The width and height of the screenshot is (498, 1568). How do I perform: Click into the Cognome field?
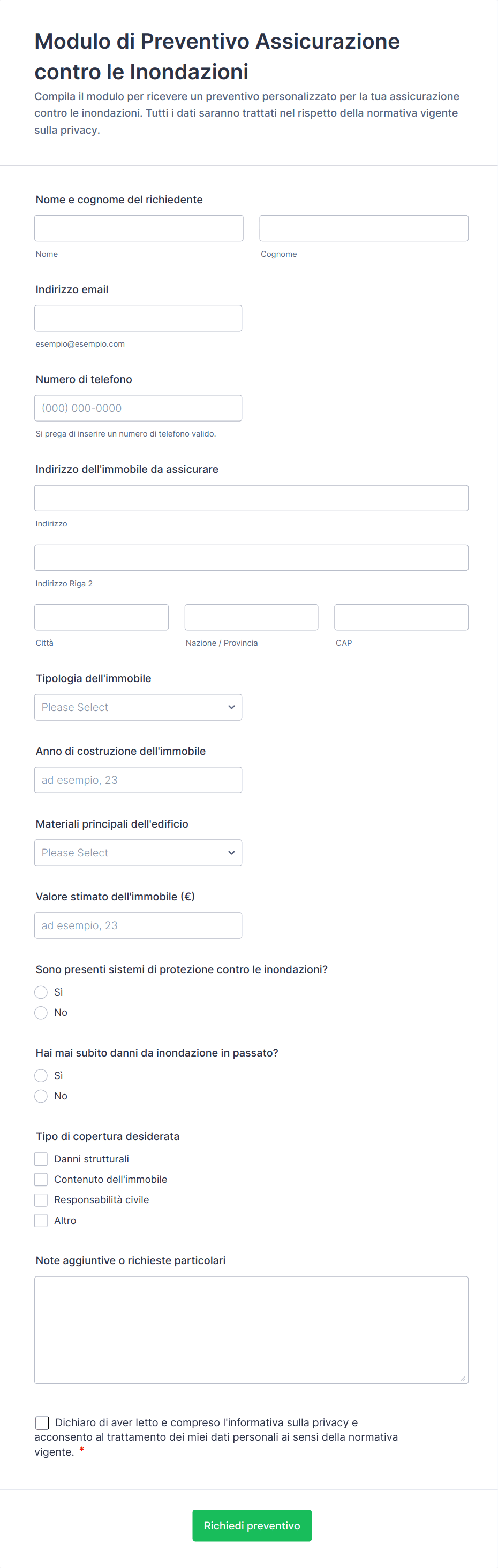coord(363,228)
